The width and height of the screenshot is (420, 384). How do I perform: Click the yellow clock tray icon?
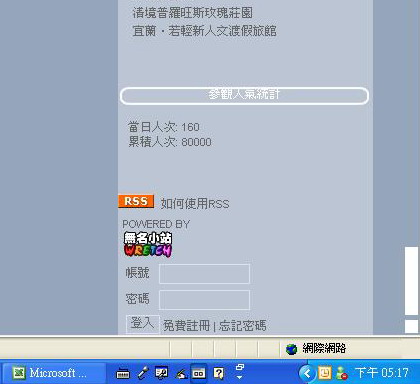(325, 373)
